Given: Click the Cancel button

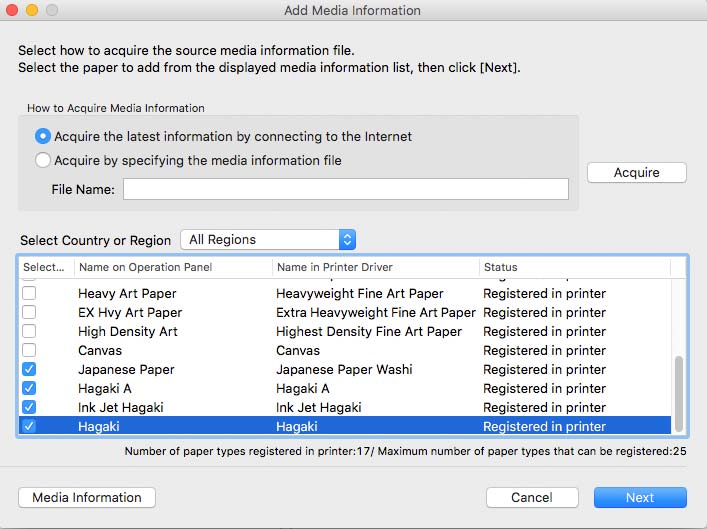Looking at the screenshot, I should (x=532, y=497).
